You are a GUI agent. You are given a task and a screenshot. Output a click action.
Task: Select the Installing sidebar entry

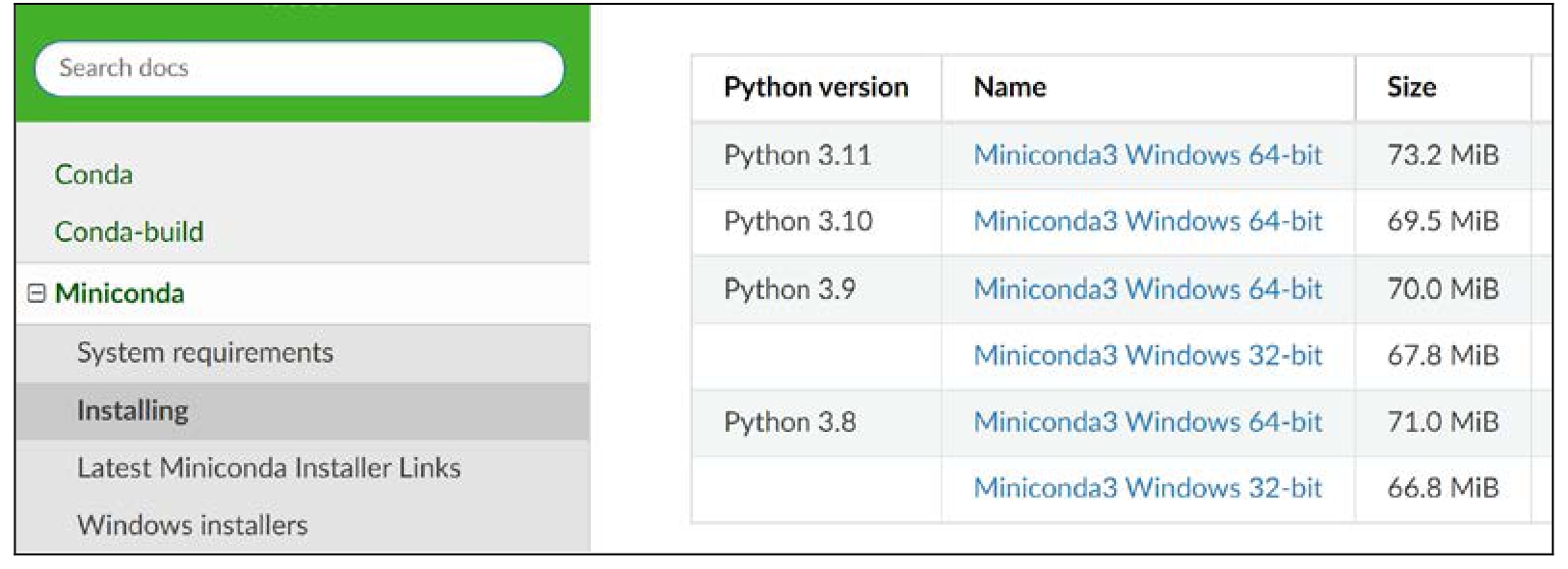133,411
